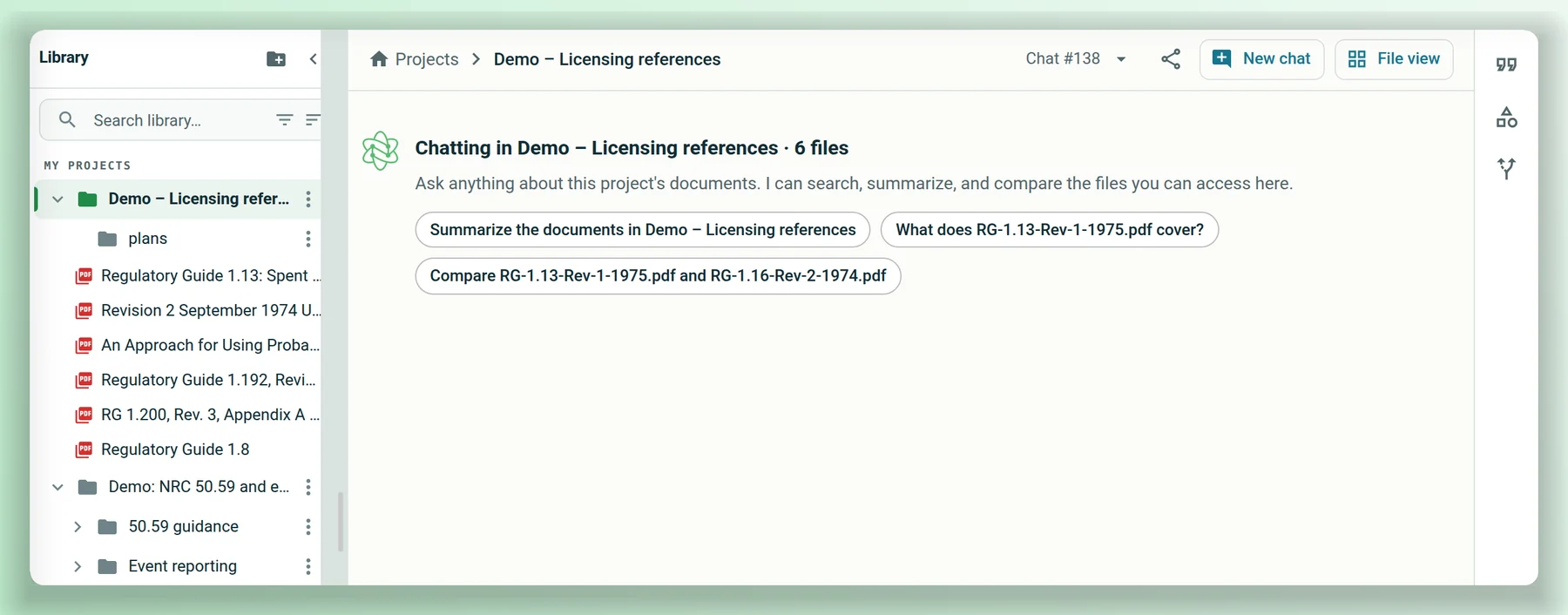Open options menu for 50.59 guidance folder

pyautogui.click(x=308, y=527)
